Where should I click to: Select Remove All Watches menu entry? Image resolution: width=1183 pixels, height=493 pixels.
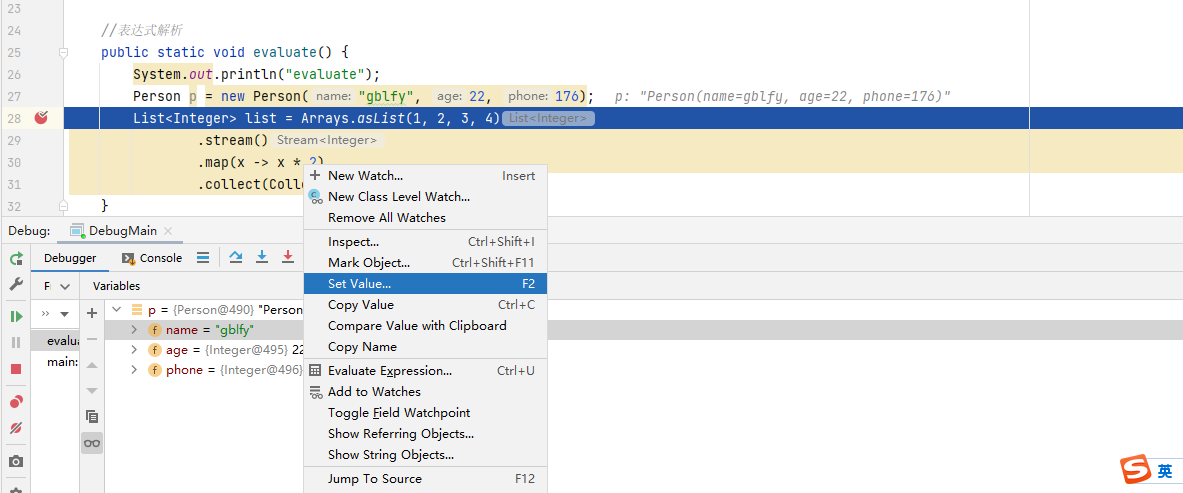(x=425, y=218)
